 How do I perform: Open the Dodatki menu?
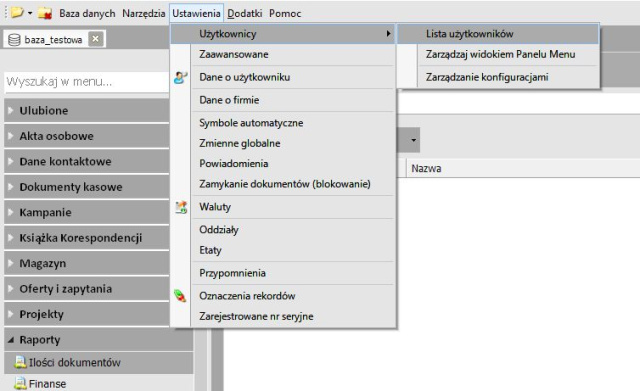(x=244, y=13)
